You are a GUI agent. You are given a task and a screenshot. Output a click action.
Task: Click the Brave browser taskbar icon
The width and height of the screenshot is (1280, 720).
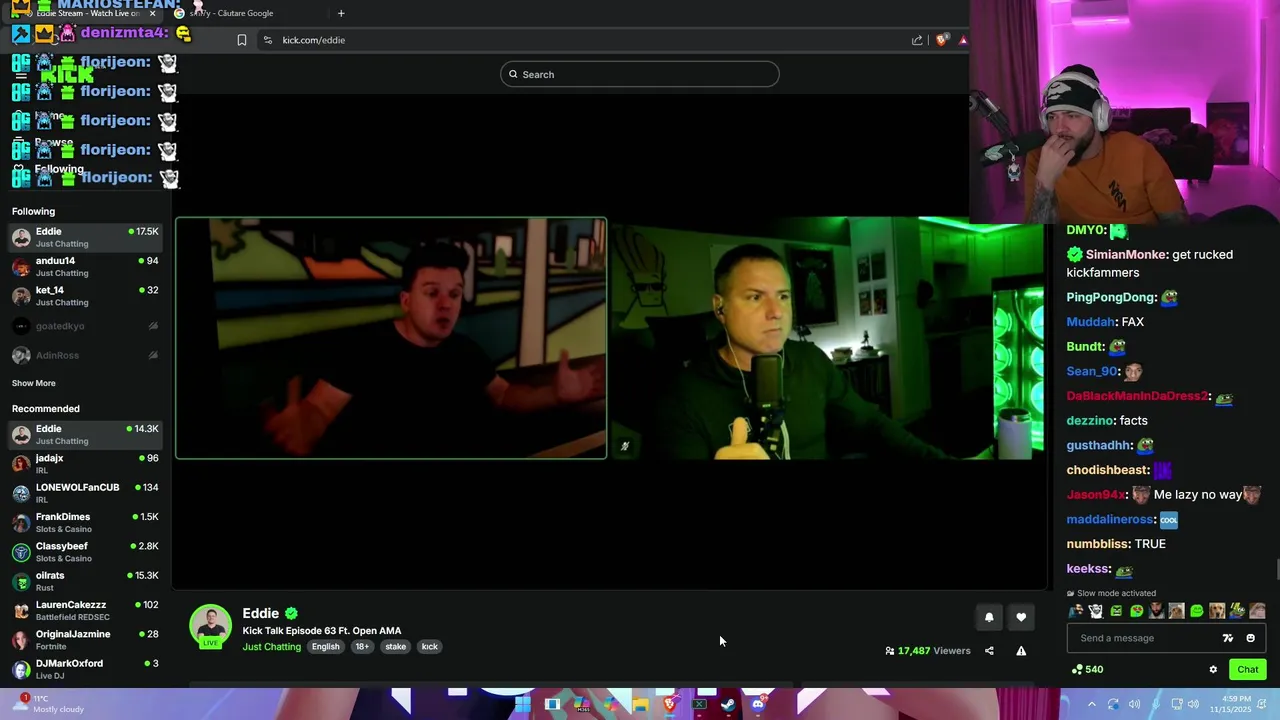tap(670, 704)
